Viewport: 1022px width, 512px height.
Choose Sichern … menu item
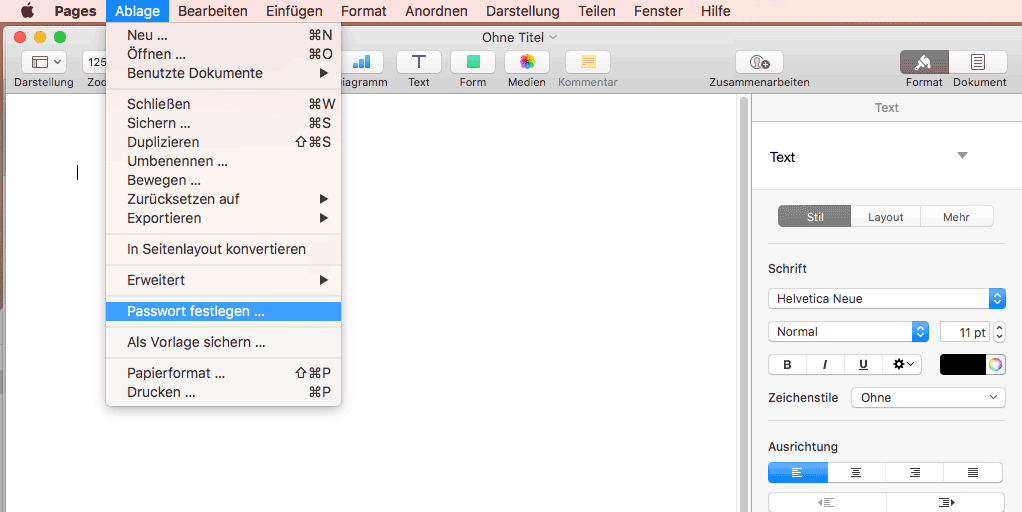point(224,123)
